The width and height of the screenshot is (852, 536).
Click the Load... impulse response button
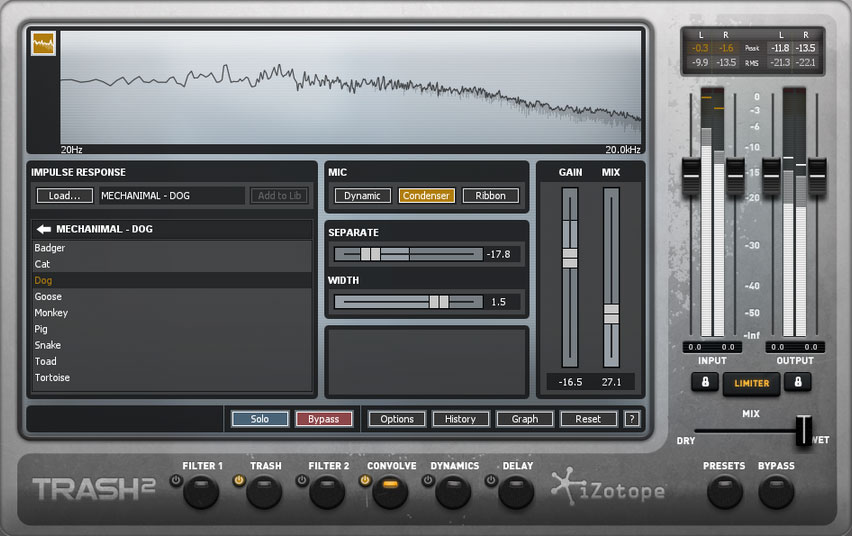pos(65,196)
